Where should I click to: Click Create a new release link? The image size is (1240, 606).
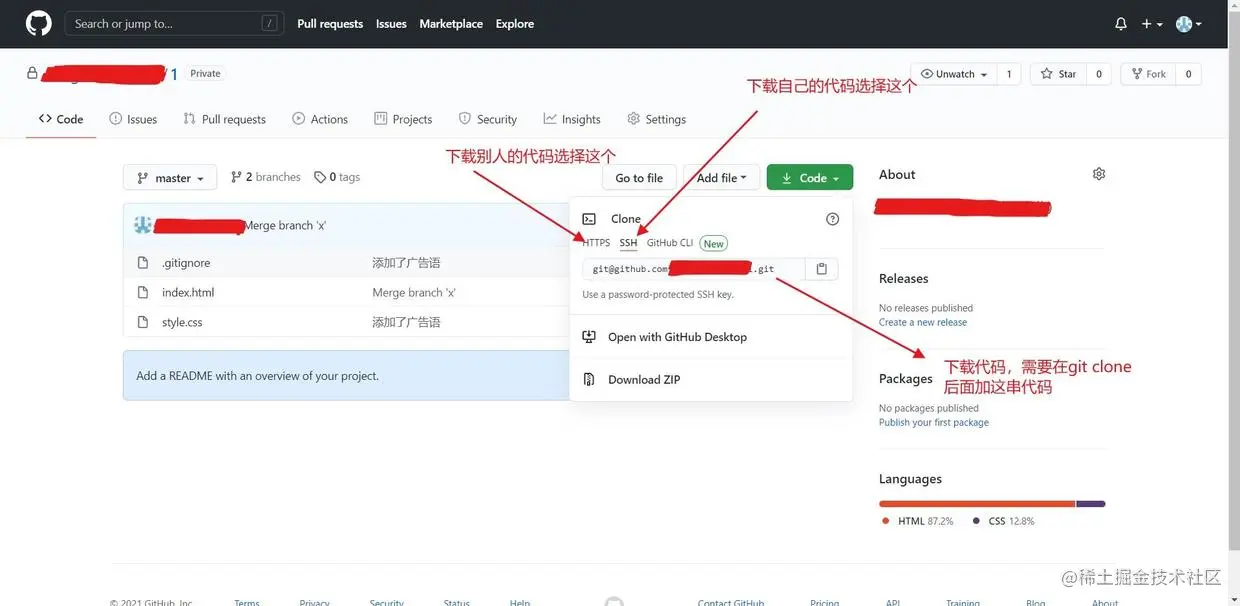(x=923, y=322)
